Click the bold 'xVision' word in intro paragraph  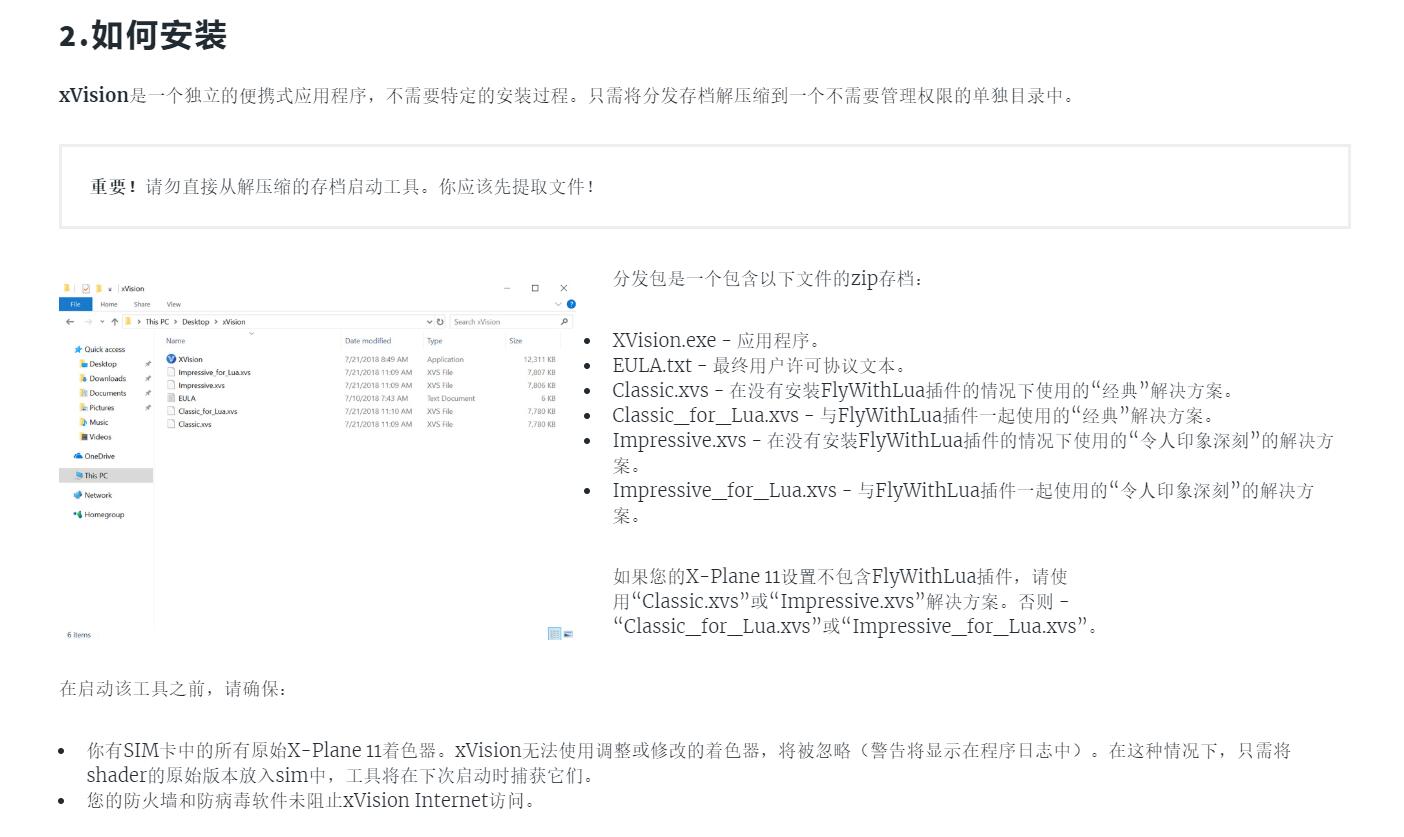[94, 96]
